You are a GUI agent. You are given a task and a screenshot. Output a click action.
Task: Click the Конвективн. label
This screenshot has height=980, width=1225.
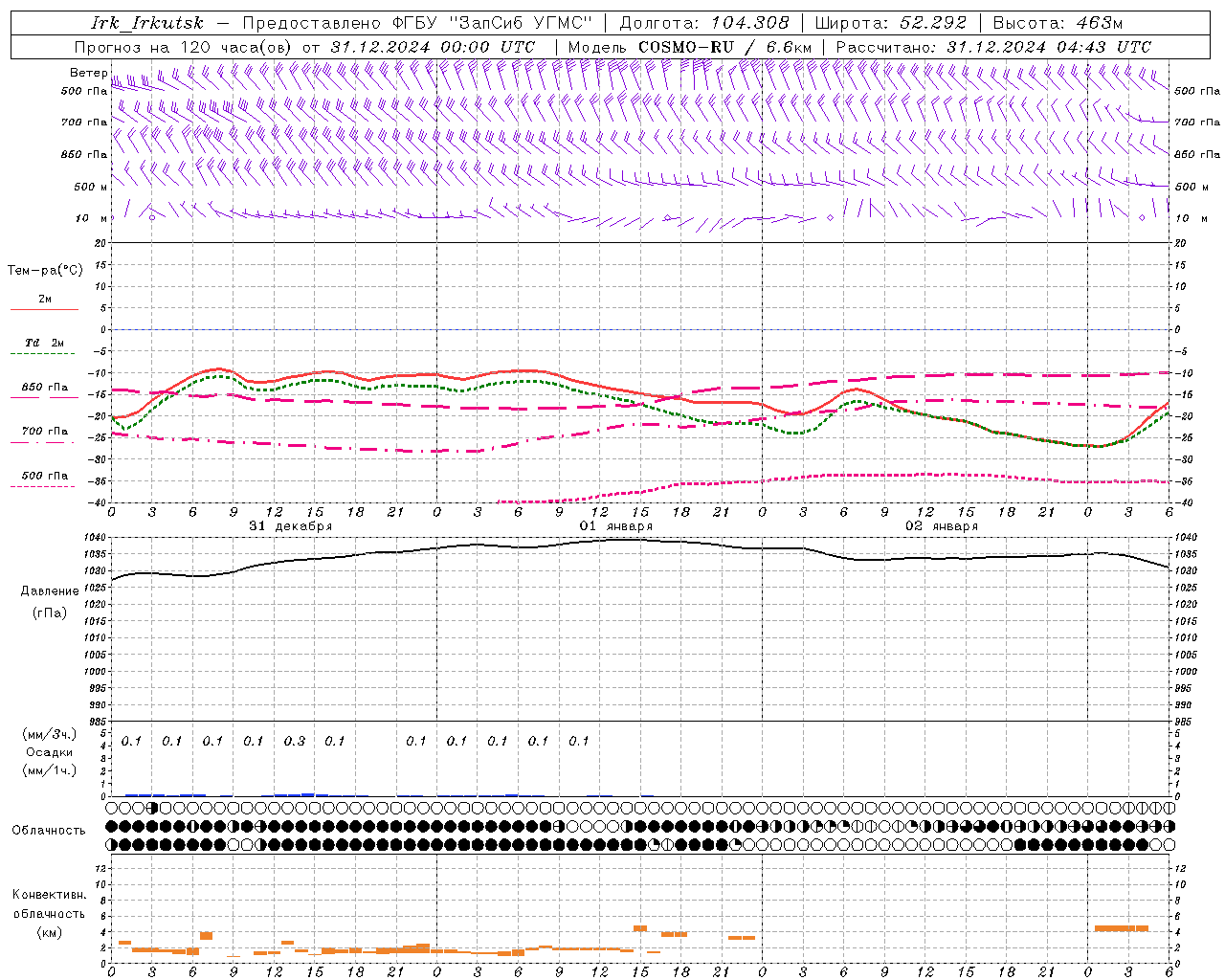49,895
